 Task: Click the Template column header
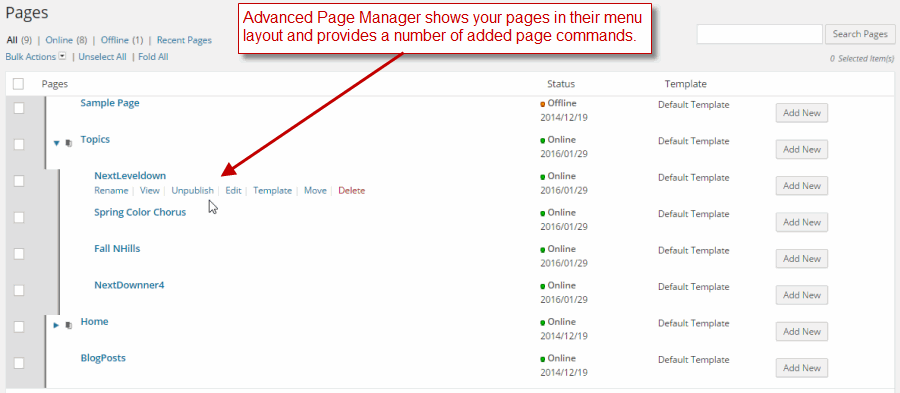pyautogui.click(x=685, y=84)
